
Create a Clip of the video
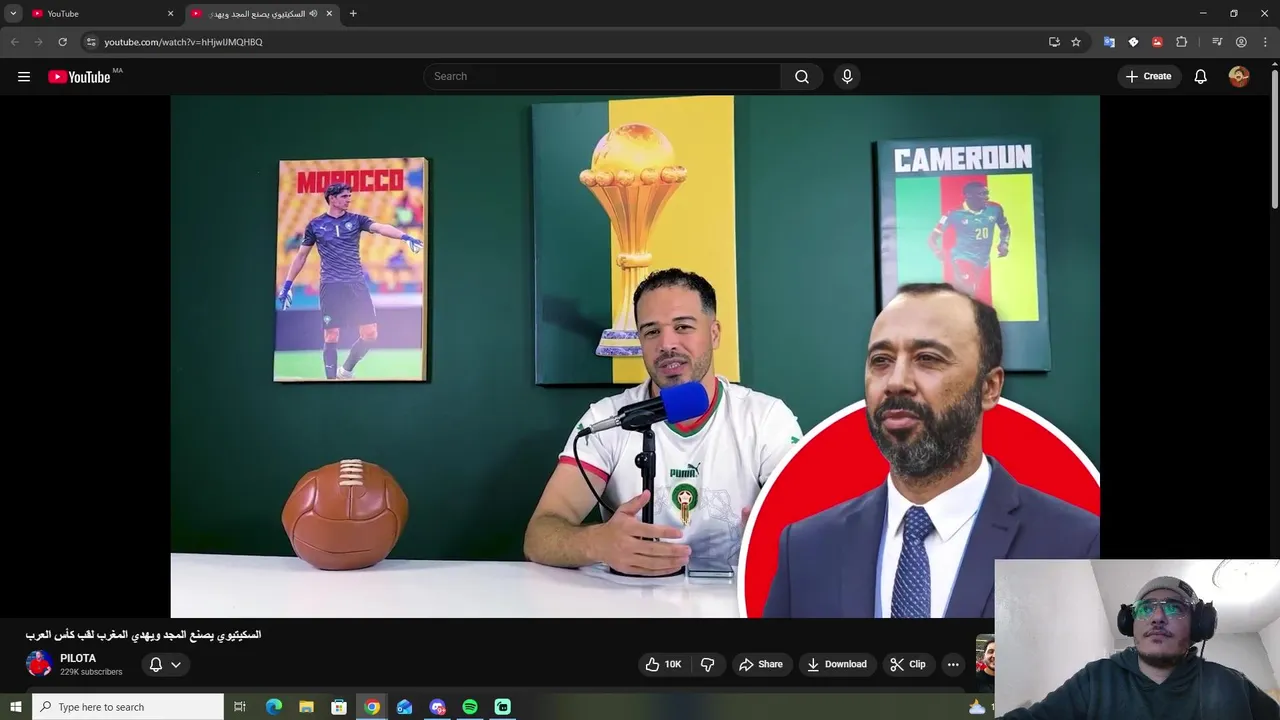[908, 664]
